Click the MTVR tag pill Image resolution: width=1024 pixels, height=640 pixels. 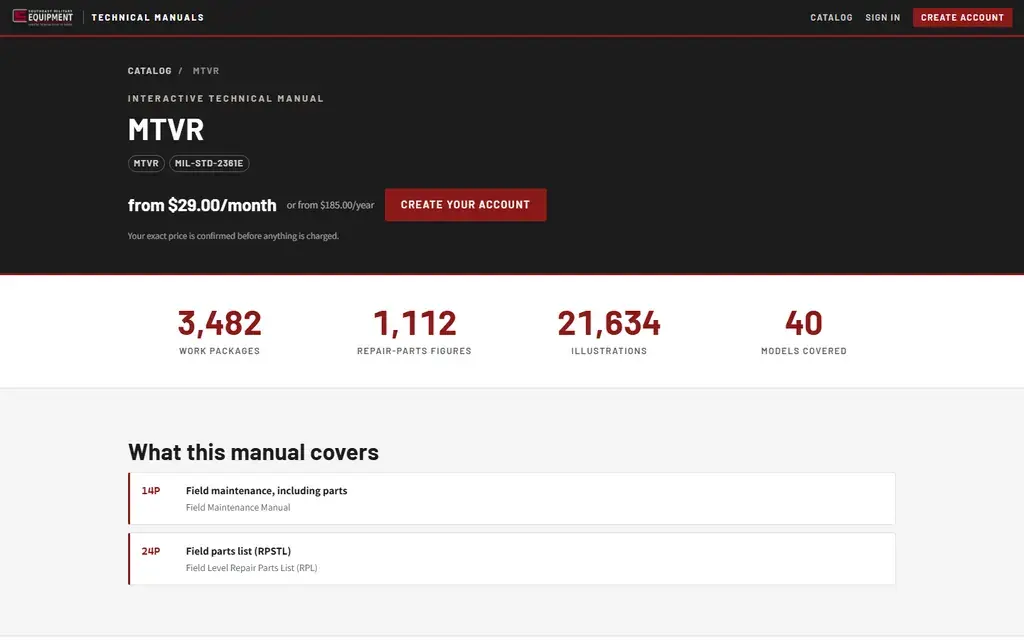(x=146, y=163)
